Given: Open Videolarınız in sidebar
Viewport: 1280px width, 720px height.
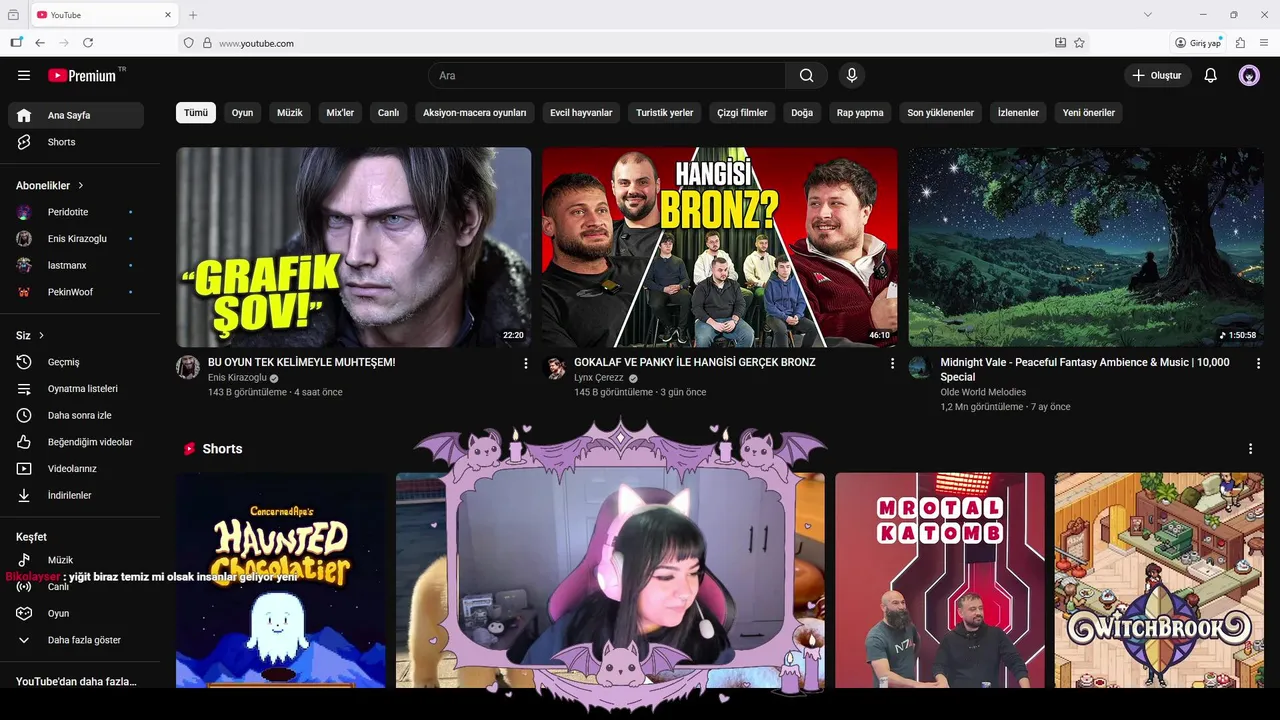Looking at the screenshot, I should pos(76,469).
